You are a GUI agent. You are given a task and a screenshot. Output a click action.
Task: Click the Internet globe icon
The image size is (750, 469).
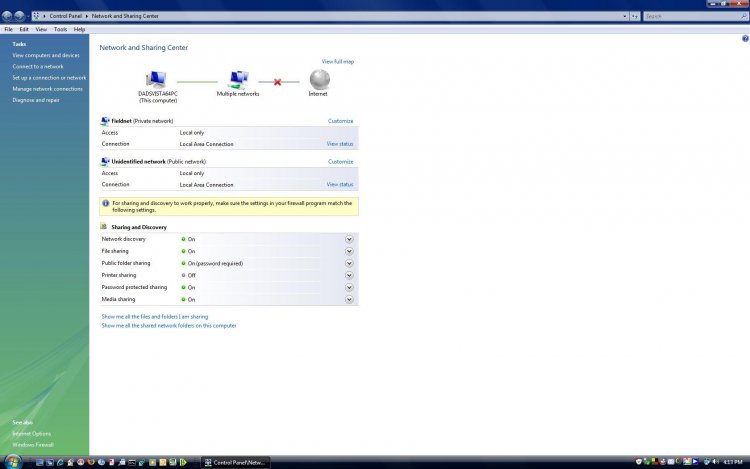pos(318,79)
